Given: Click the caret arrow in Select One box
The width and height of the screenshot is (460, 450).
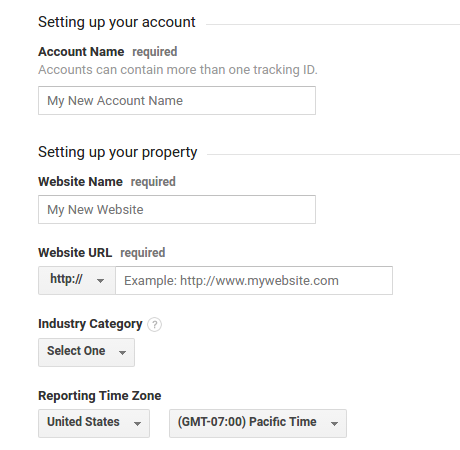Looking at the screenshot, I should point(122,353).
